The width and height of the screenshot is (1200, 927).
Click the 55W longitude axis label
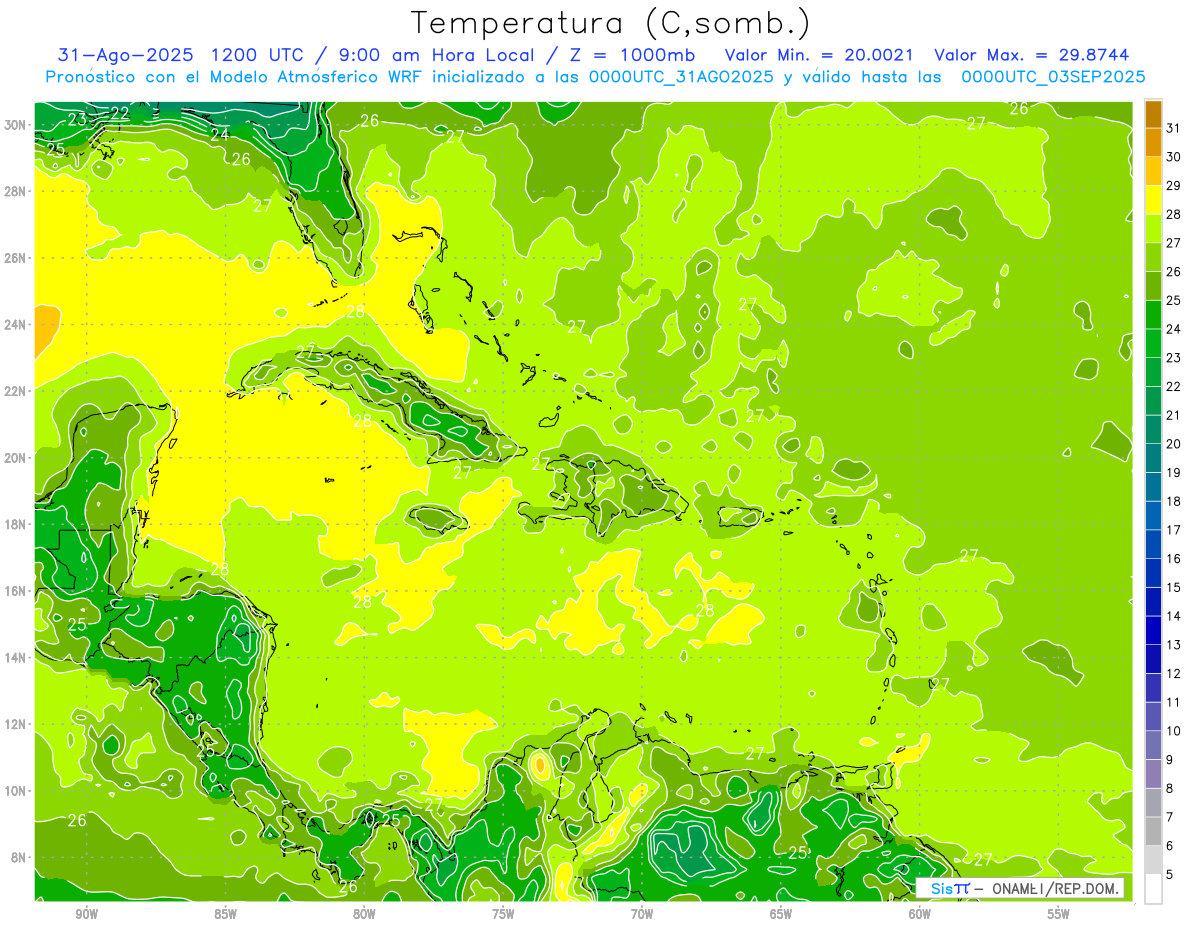click(x=1059, y=915)
